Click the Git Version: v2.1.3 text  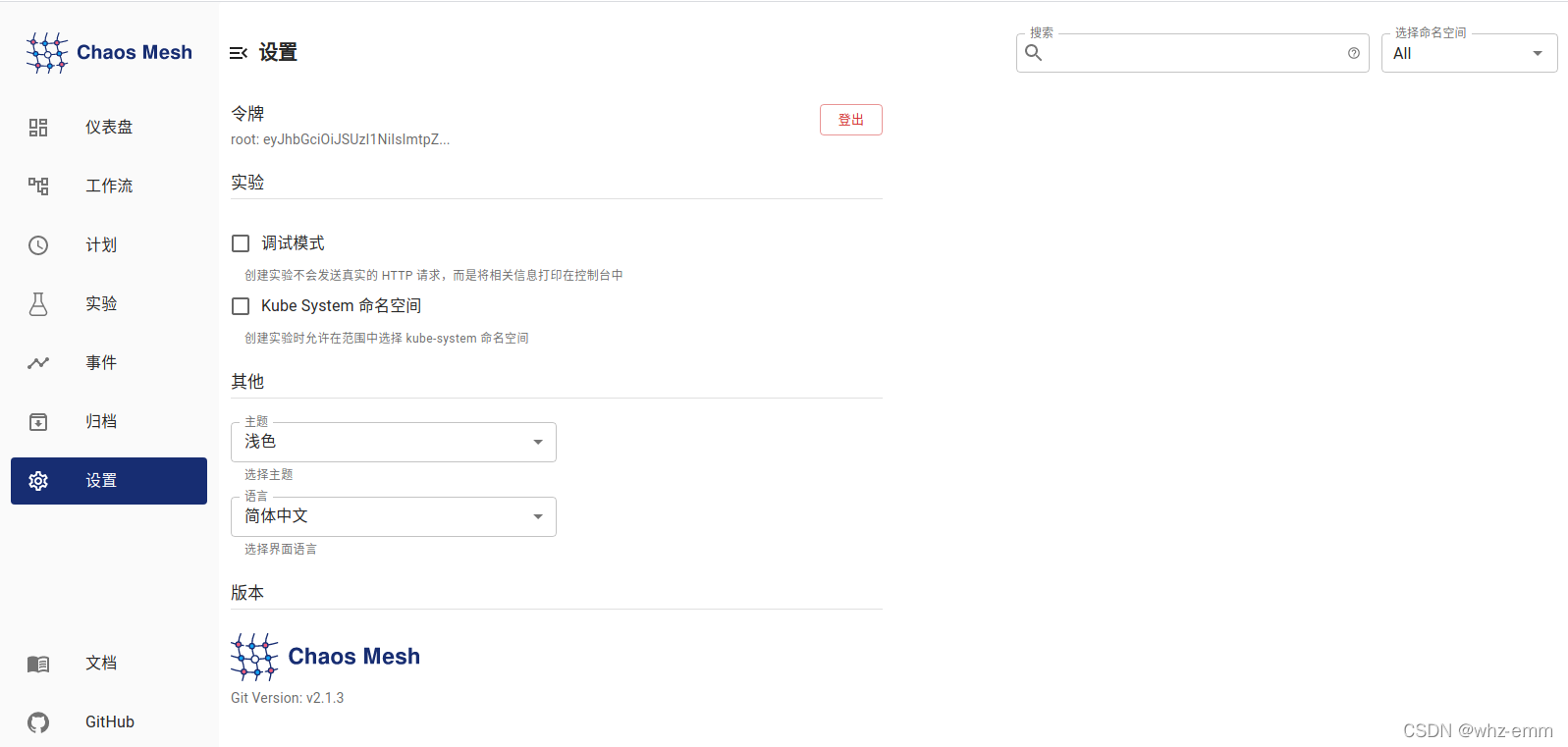(288, 698)
